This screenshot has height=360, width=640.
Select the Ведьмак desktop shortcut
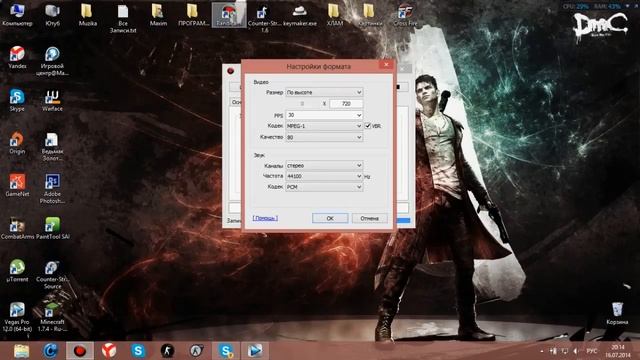[x=52, y=145]
